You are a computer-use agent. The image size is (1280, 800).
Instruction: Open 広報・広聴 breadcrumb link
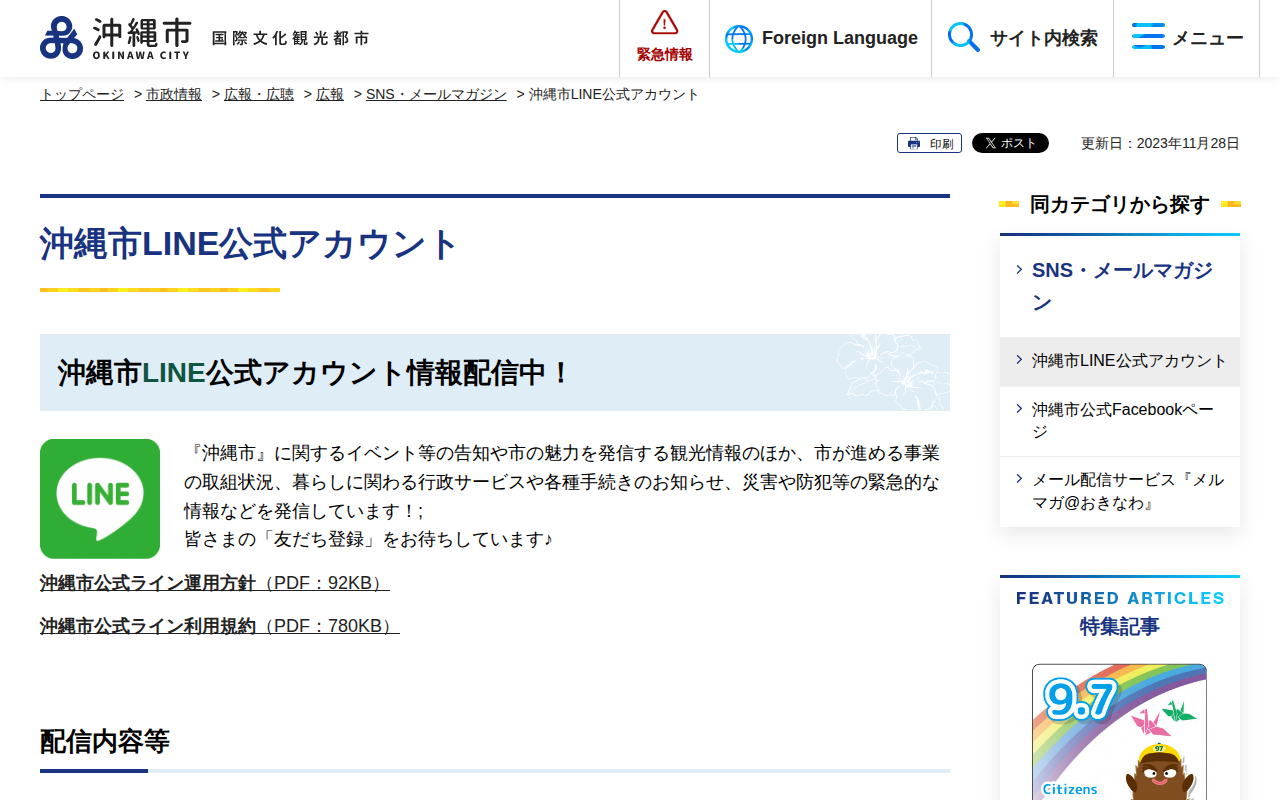point(259,94)
